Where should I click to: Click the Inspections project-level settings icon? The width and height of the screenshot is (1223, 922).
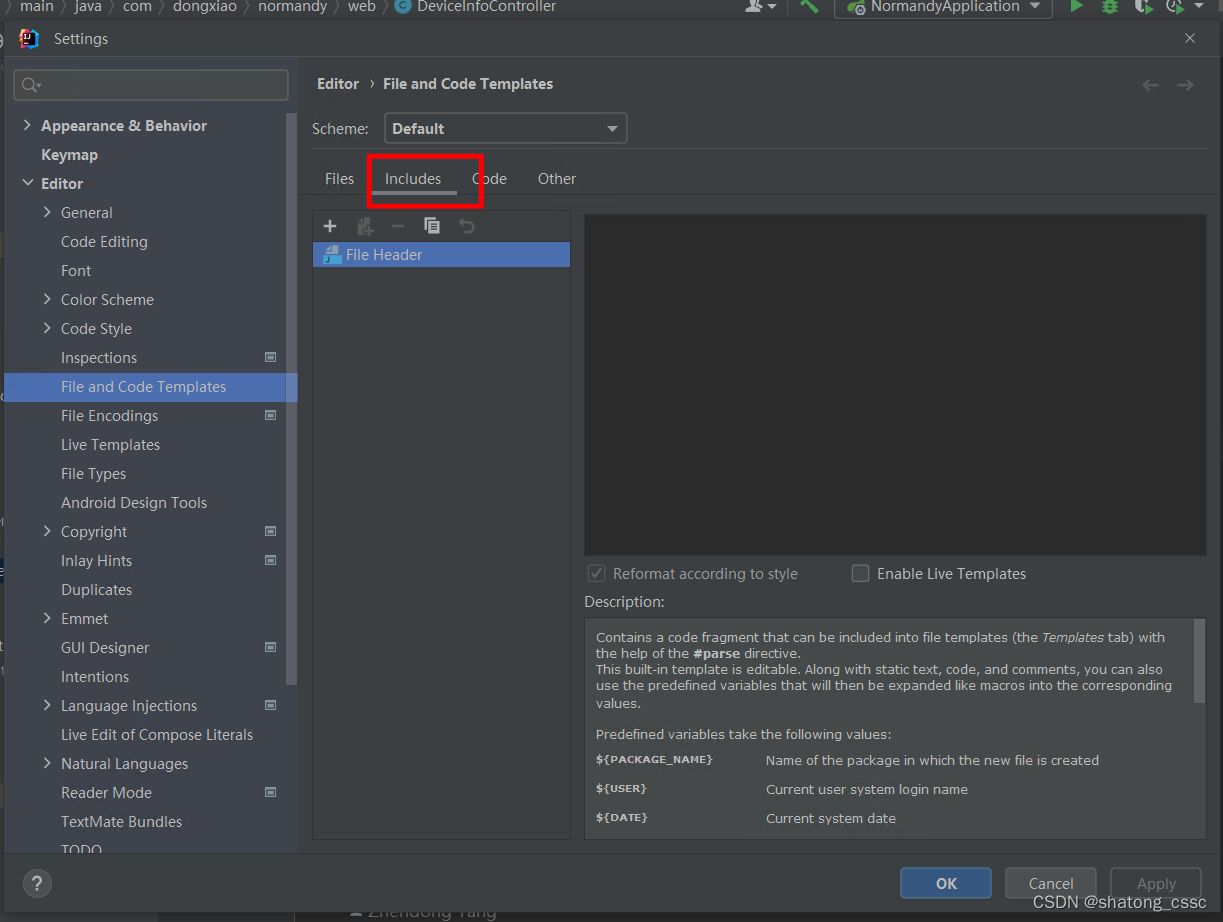coord(270,357)
